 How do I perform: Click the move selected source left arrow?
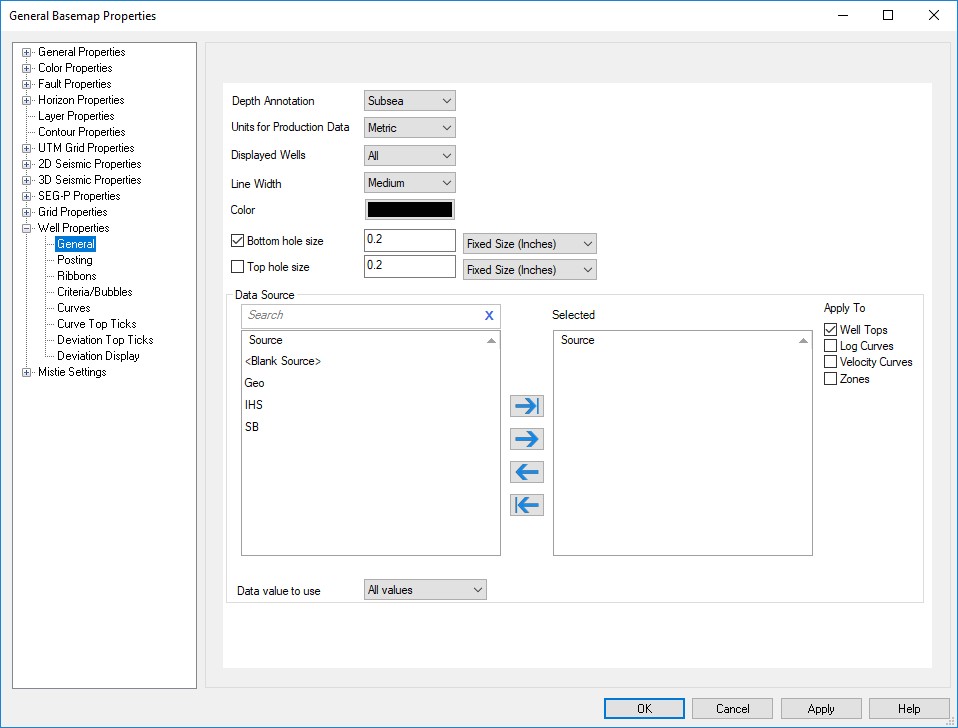526,472
